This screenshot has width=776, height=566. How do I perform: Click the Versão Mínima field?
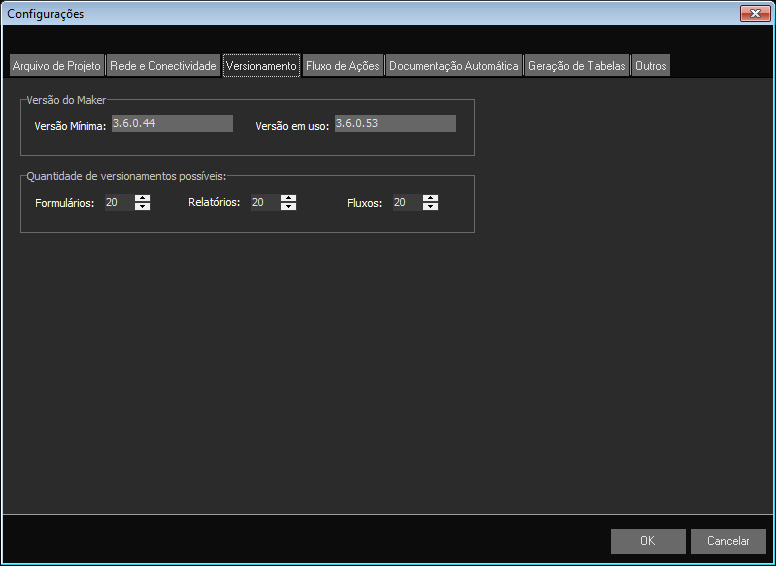point(171,124)
